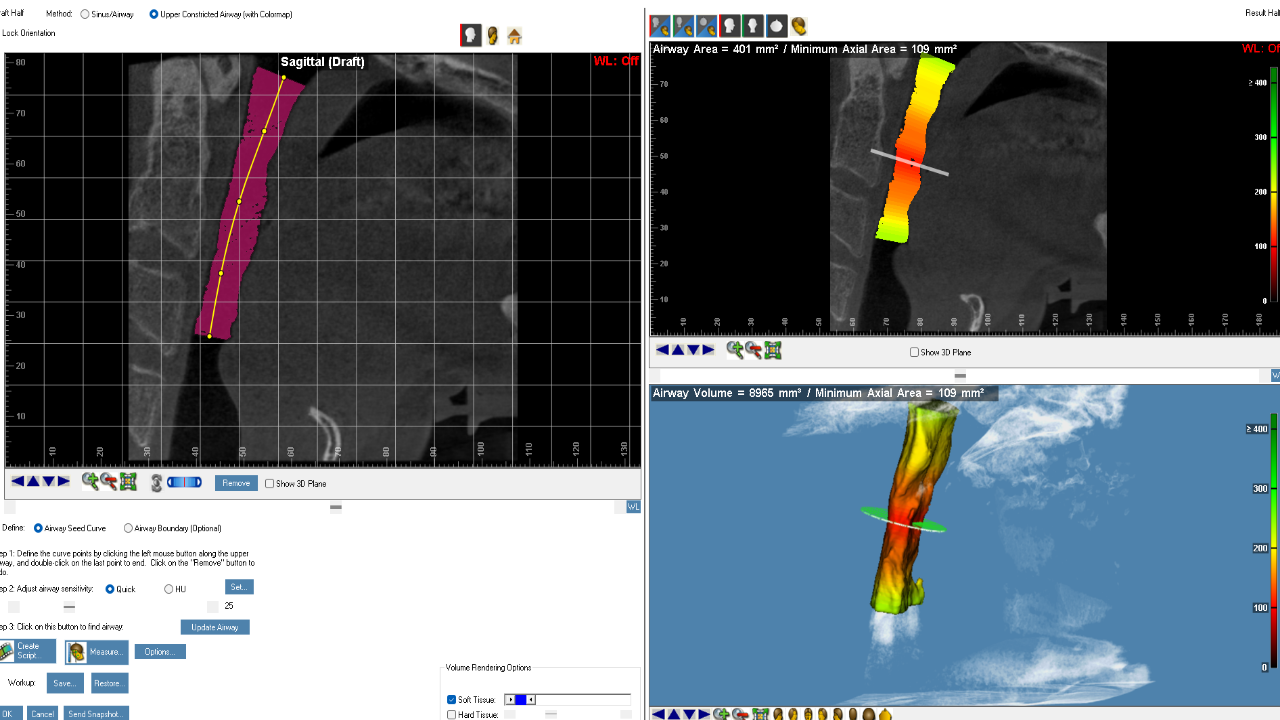Click the golden 3D head icon in the result toolbar

[x=799, y=26]
